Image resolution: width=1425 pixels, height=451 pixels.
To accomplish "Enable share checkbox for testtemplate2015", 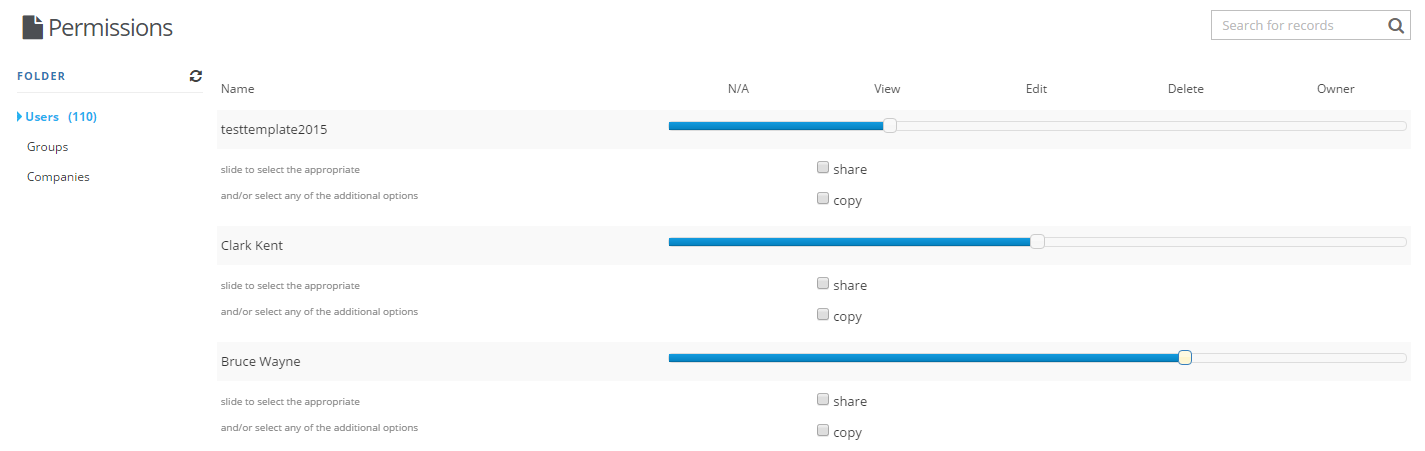I will pos(823,167).
